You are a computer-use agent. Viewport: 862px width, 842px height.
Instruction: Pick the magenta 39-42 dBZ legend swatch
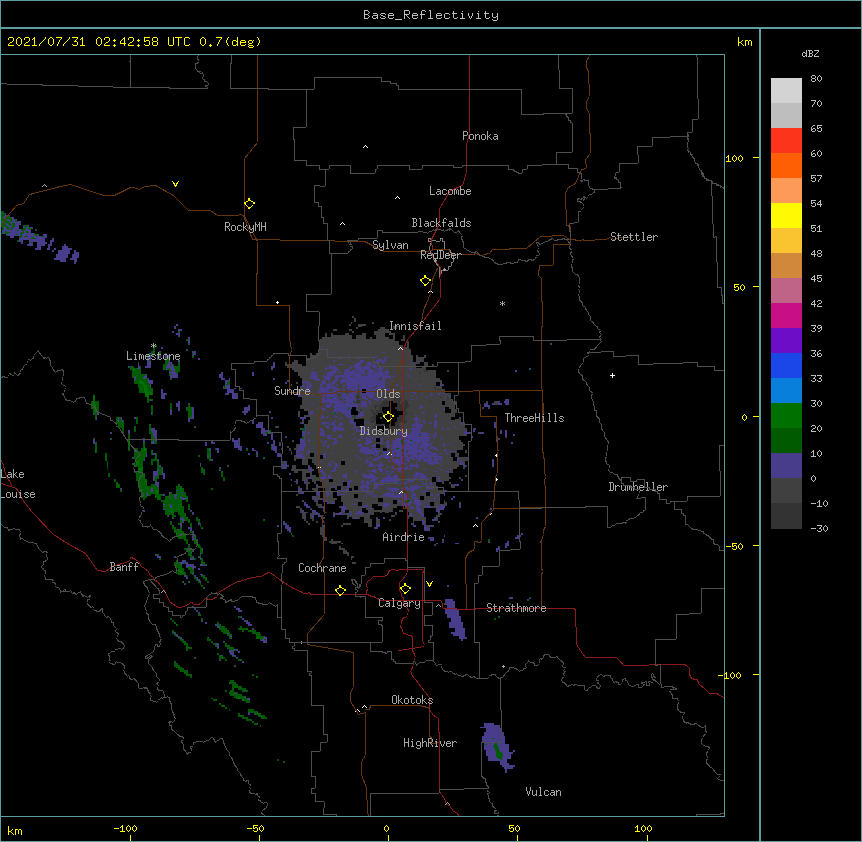point(786,315)
